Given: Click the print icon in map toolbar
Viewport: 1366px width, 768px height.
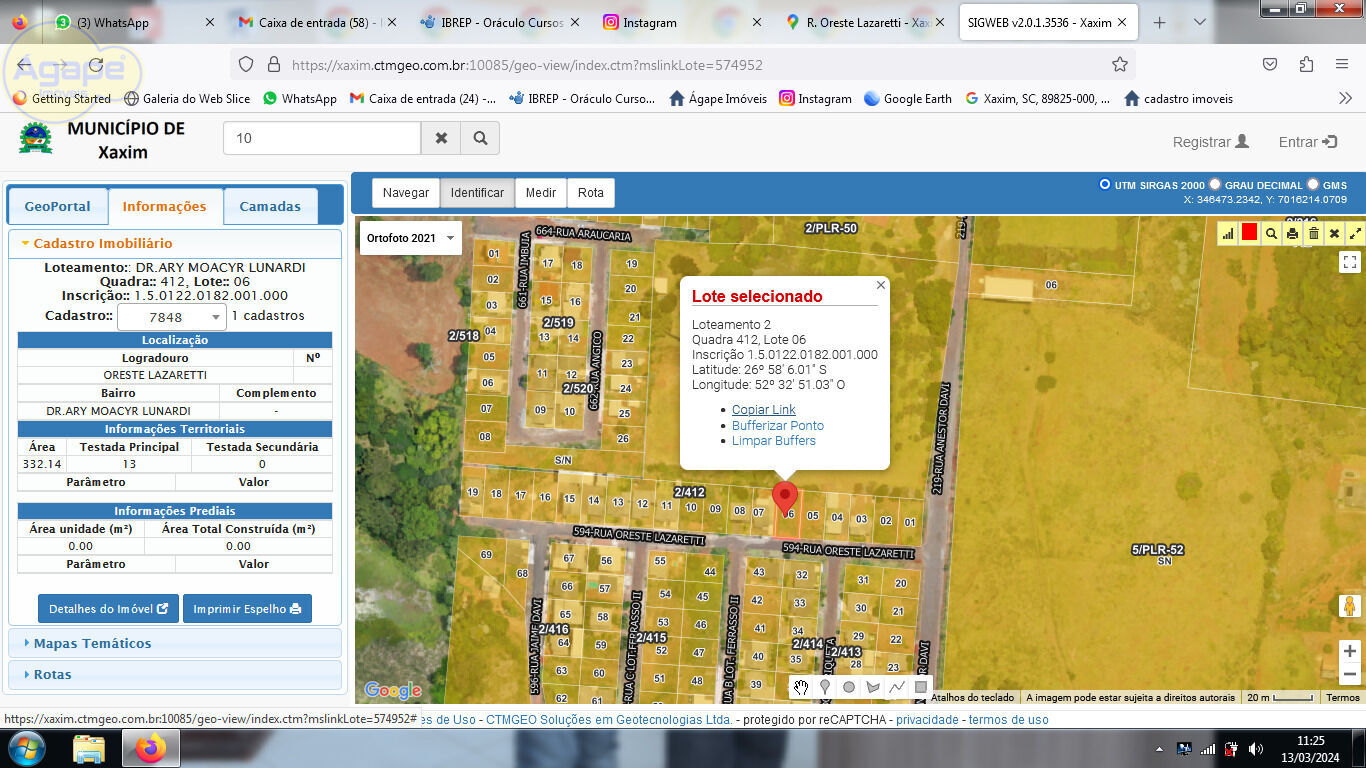Looking at the screenshot, I should click(x=1292, y=234).
